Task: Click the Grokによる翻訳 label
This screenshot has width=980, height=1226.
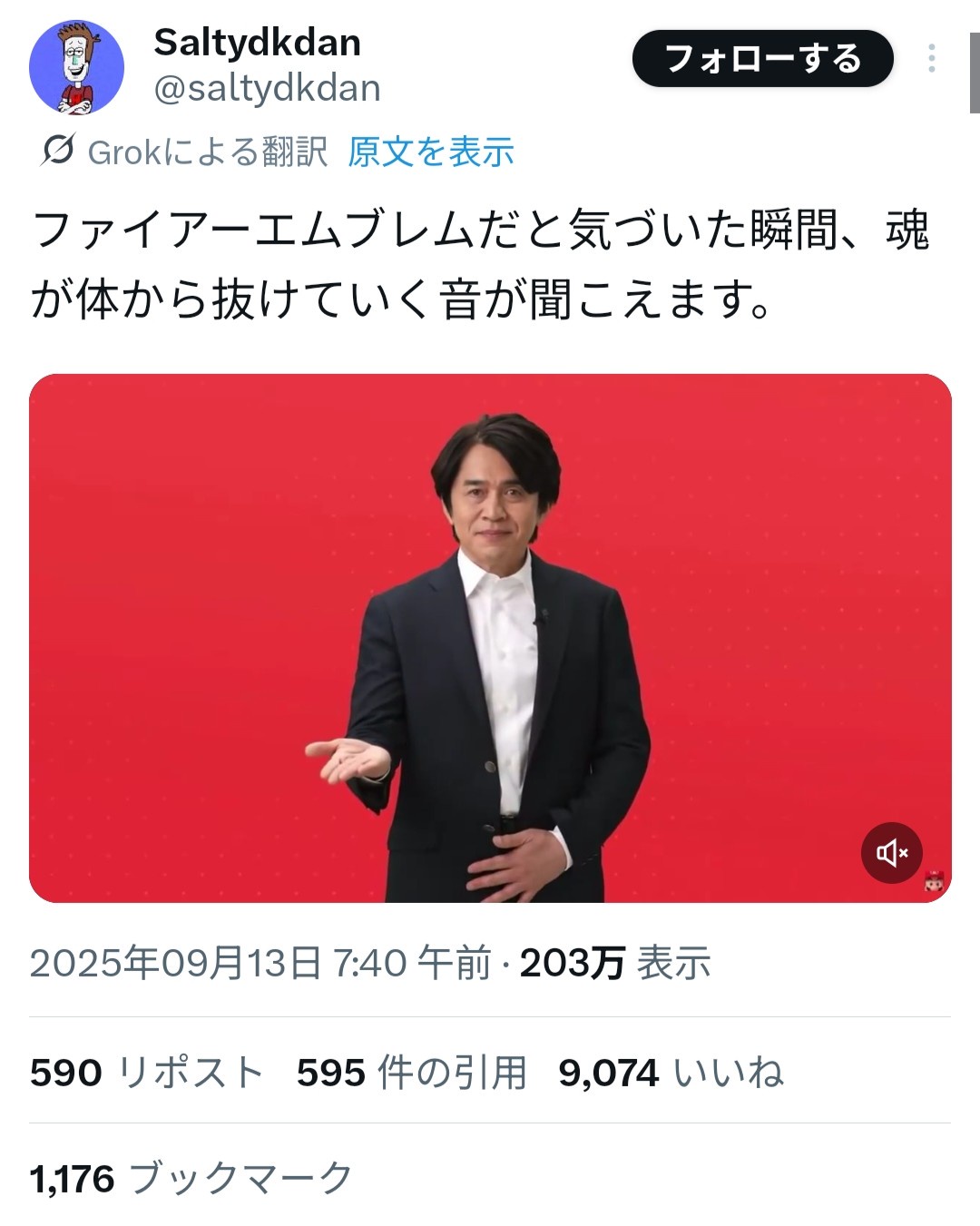Action: point(208,152)
